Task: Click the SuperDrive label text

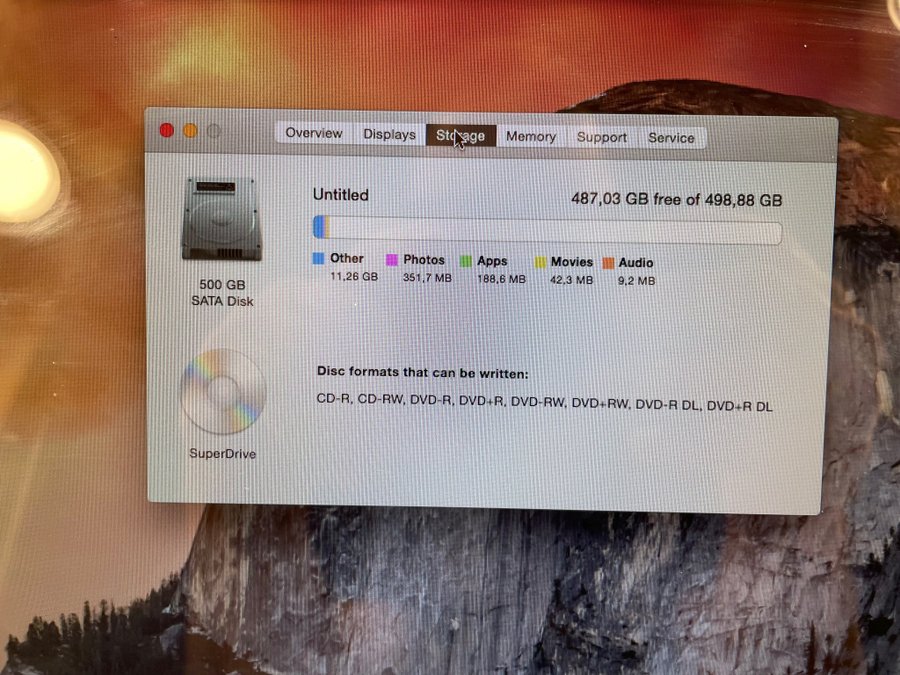Action: coord(222,453)
